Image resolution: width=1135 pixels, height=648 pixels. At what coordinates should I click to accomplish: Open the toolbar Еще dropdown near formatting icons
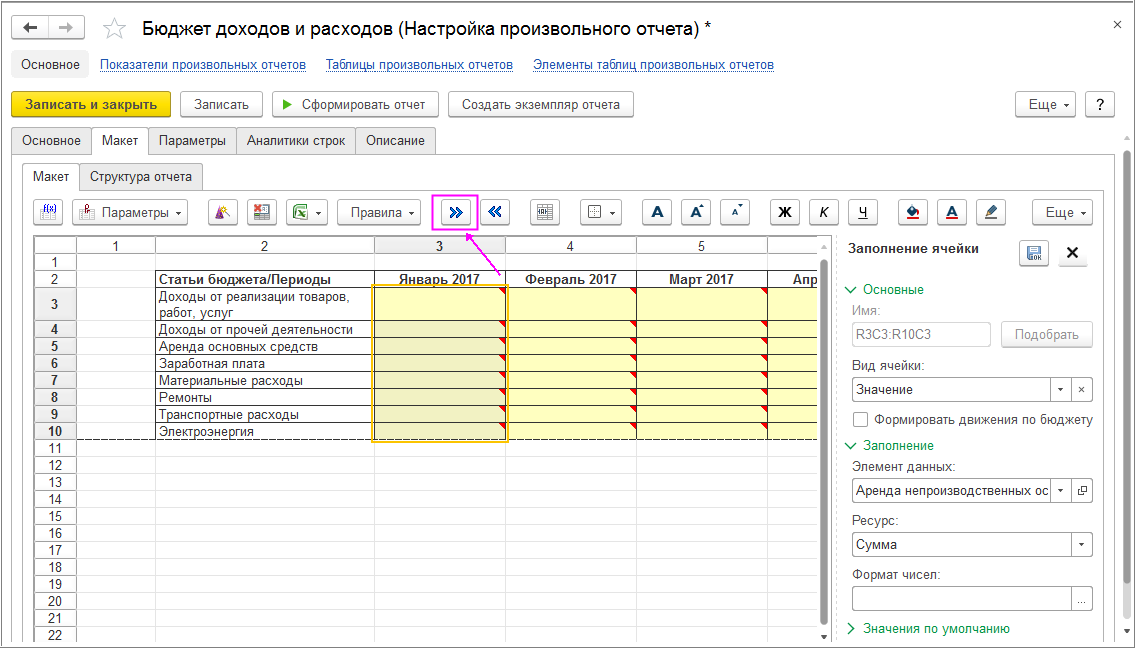click(1063, 212)
